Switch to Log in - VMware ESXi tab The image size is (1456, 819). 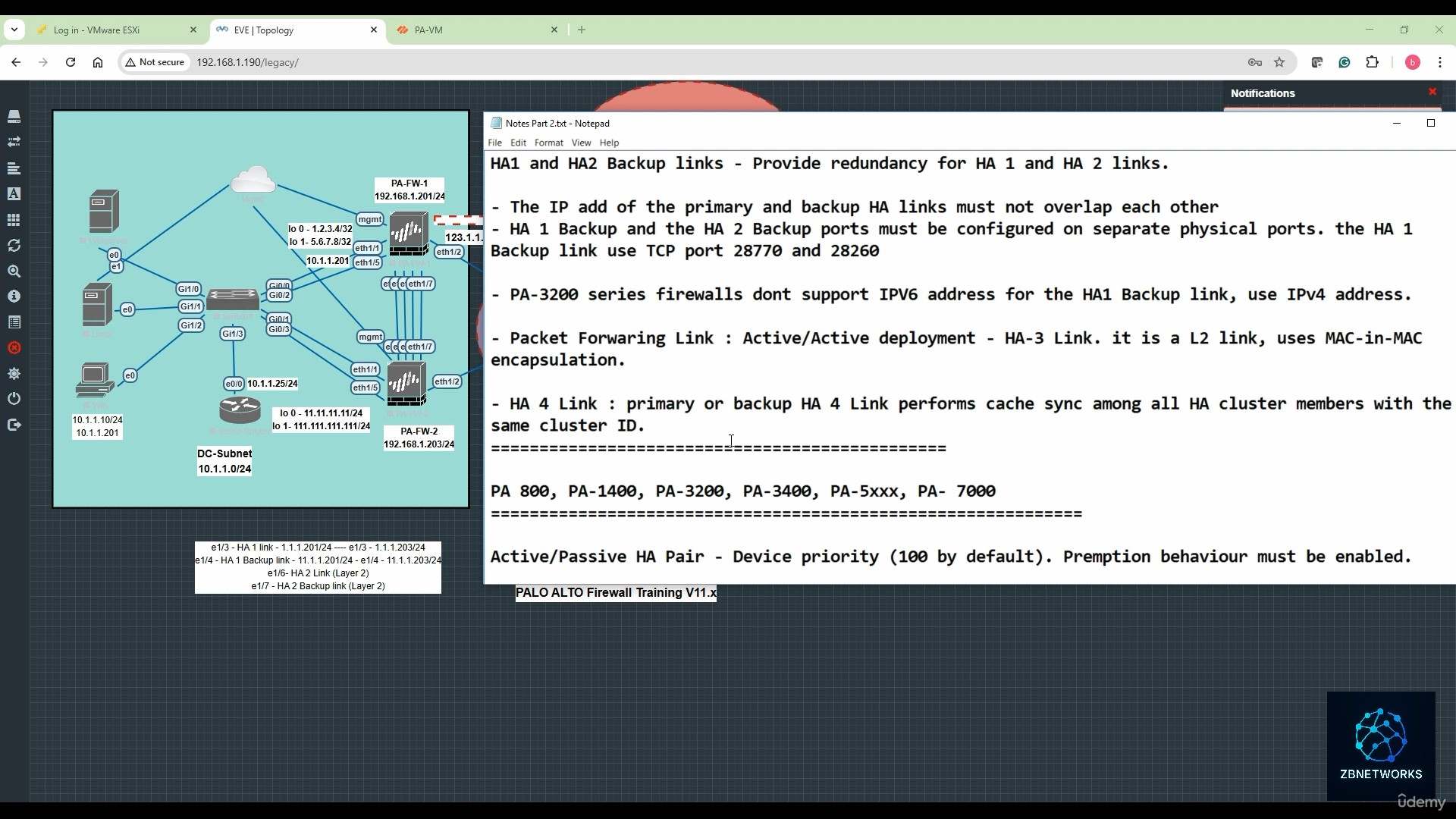[117, 30]
